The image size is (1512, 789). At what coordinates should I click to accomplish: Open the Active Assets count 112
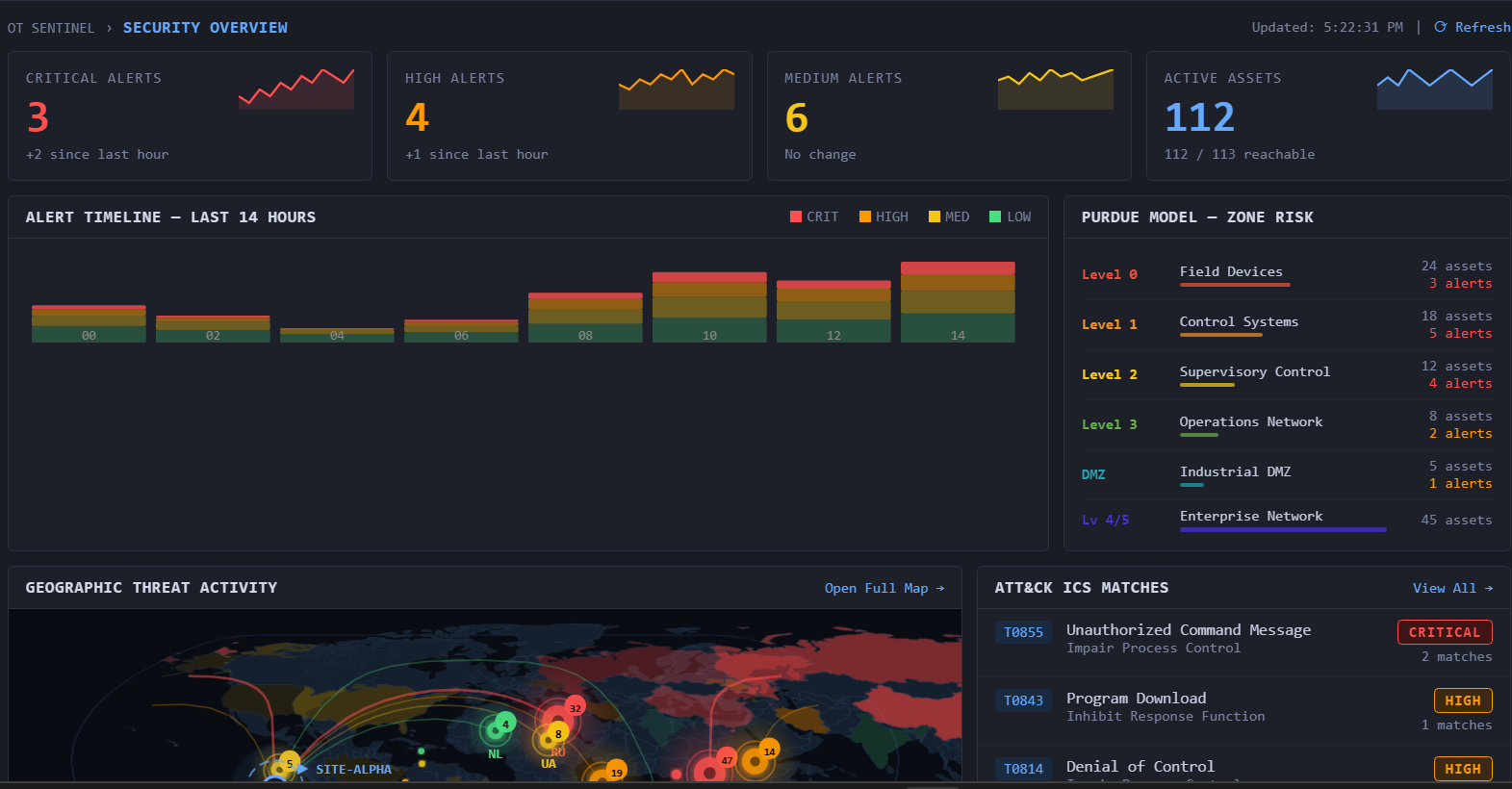click(x=1199, y=117)
